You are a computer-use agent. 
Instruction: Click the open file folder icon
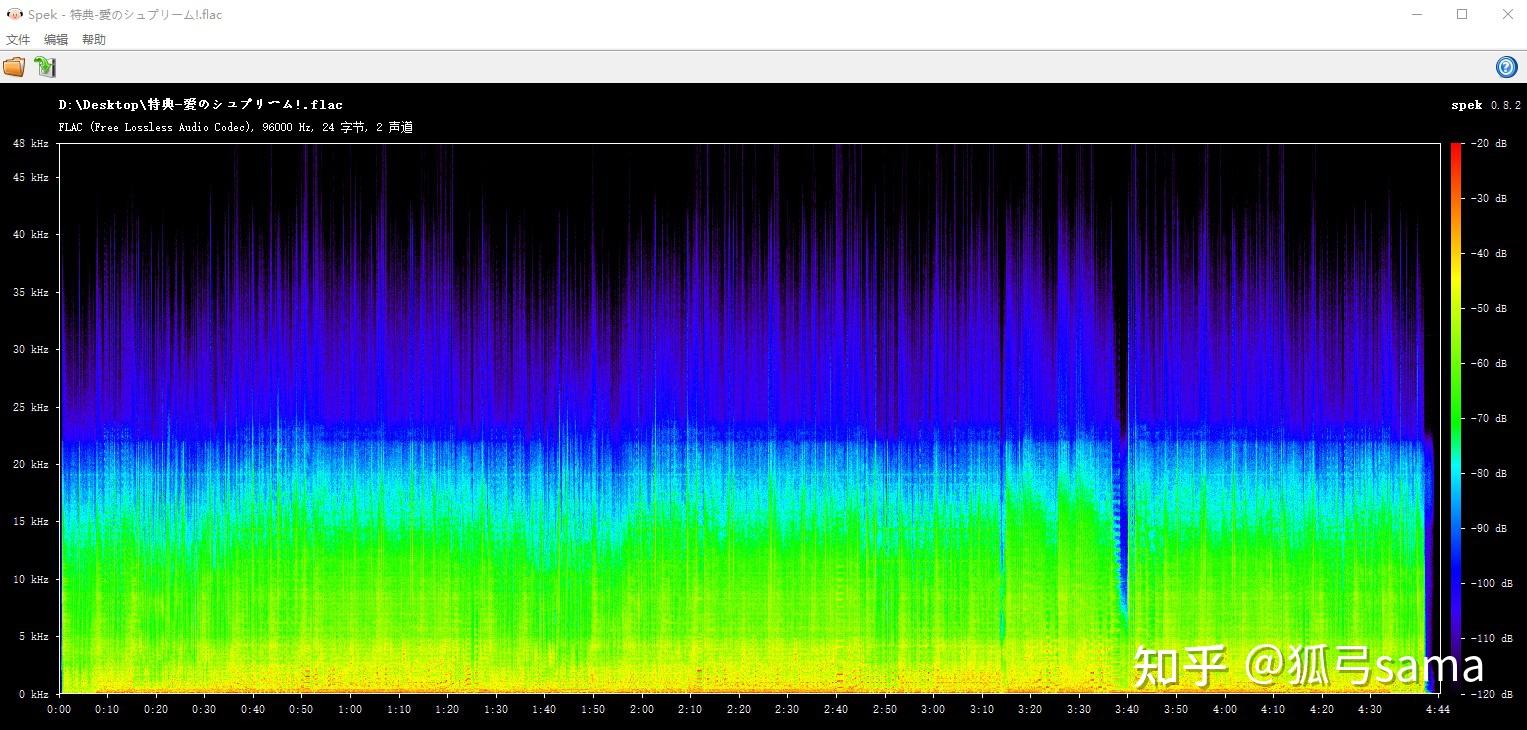click(x=14, y=67)
